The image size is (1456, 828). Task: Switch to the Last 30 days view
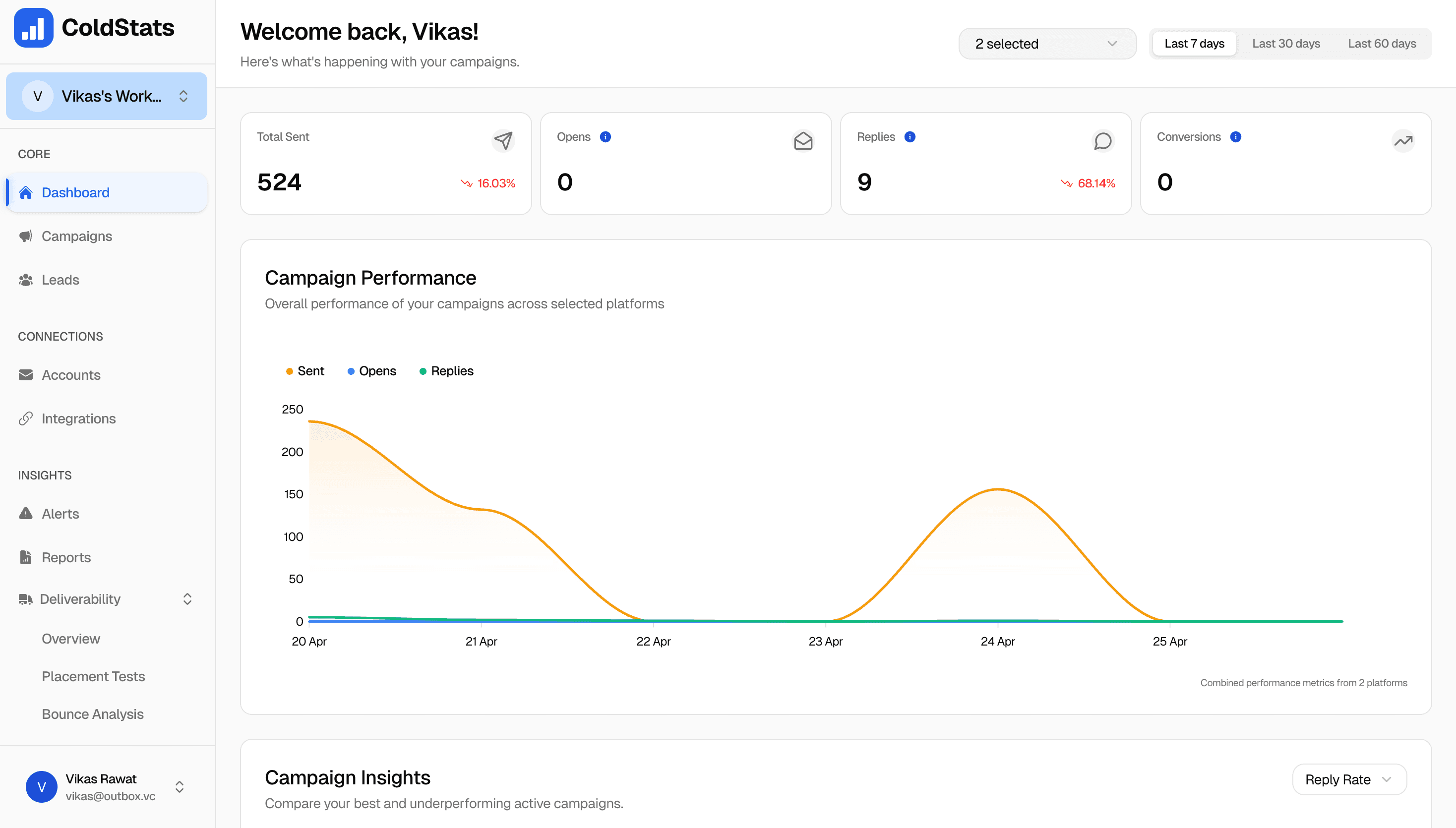click(1286, 43)
